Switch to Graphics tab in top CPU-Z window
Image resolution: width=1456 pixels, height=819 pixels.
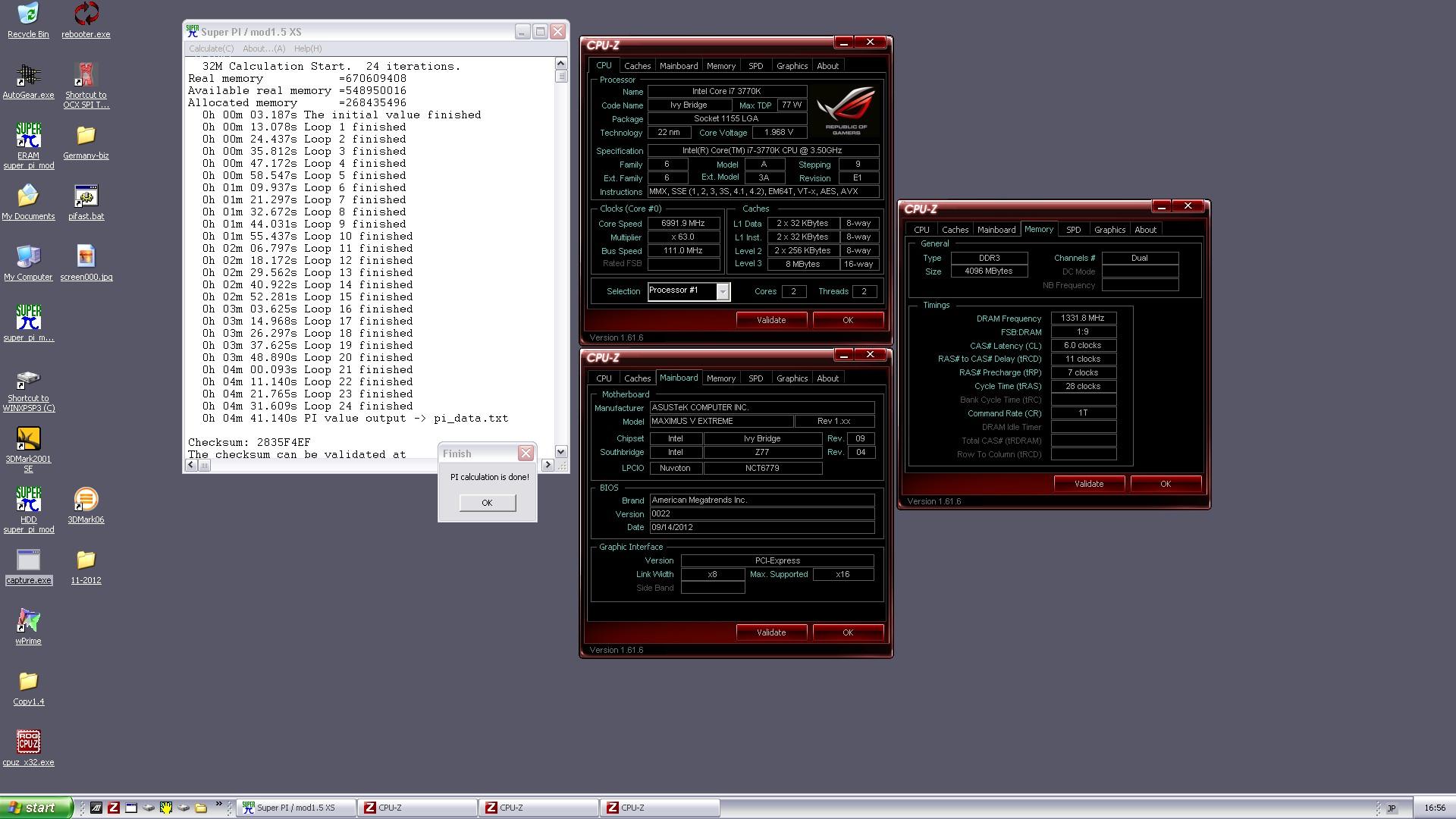pyautogui.click(x=792, y=66)
